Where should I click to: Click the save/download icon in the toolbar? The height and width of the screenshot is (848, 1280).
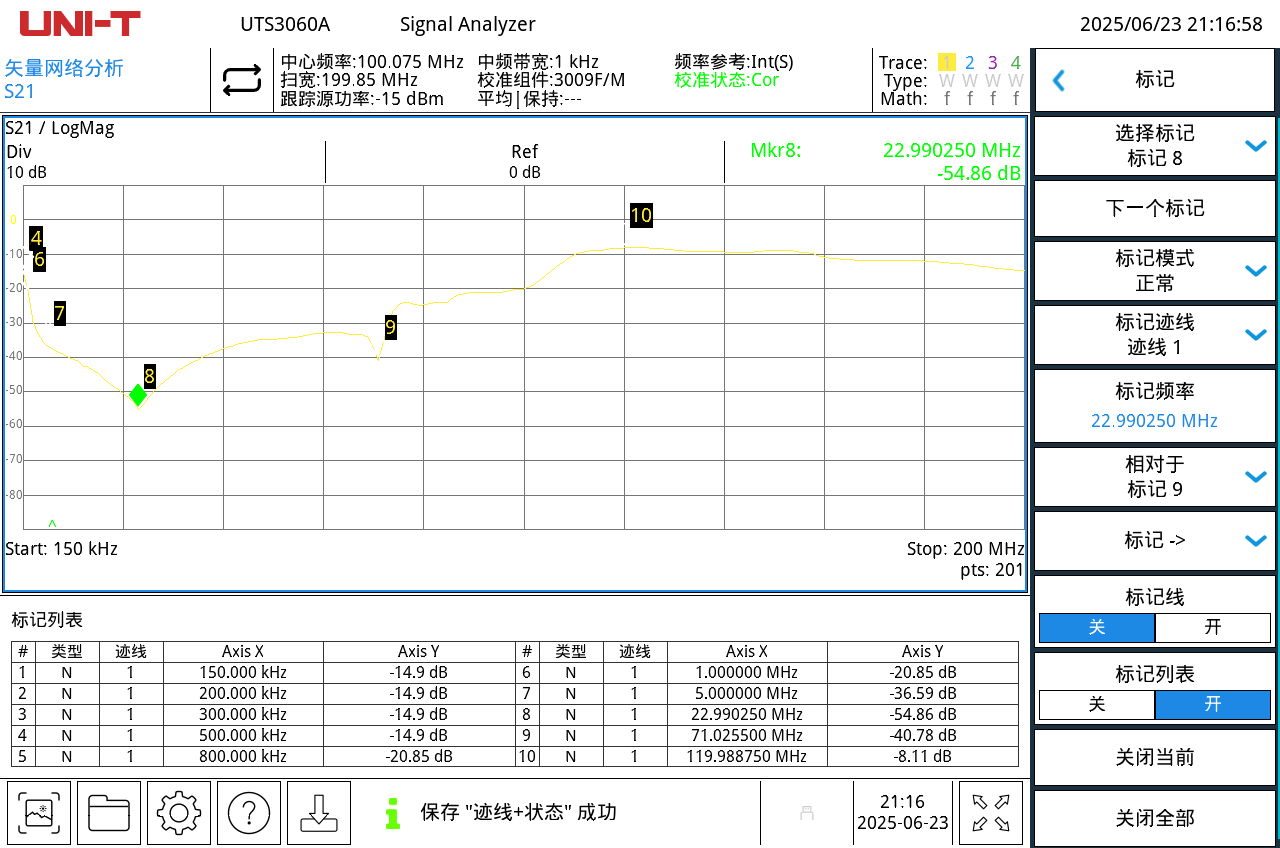[319, 813]
